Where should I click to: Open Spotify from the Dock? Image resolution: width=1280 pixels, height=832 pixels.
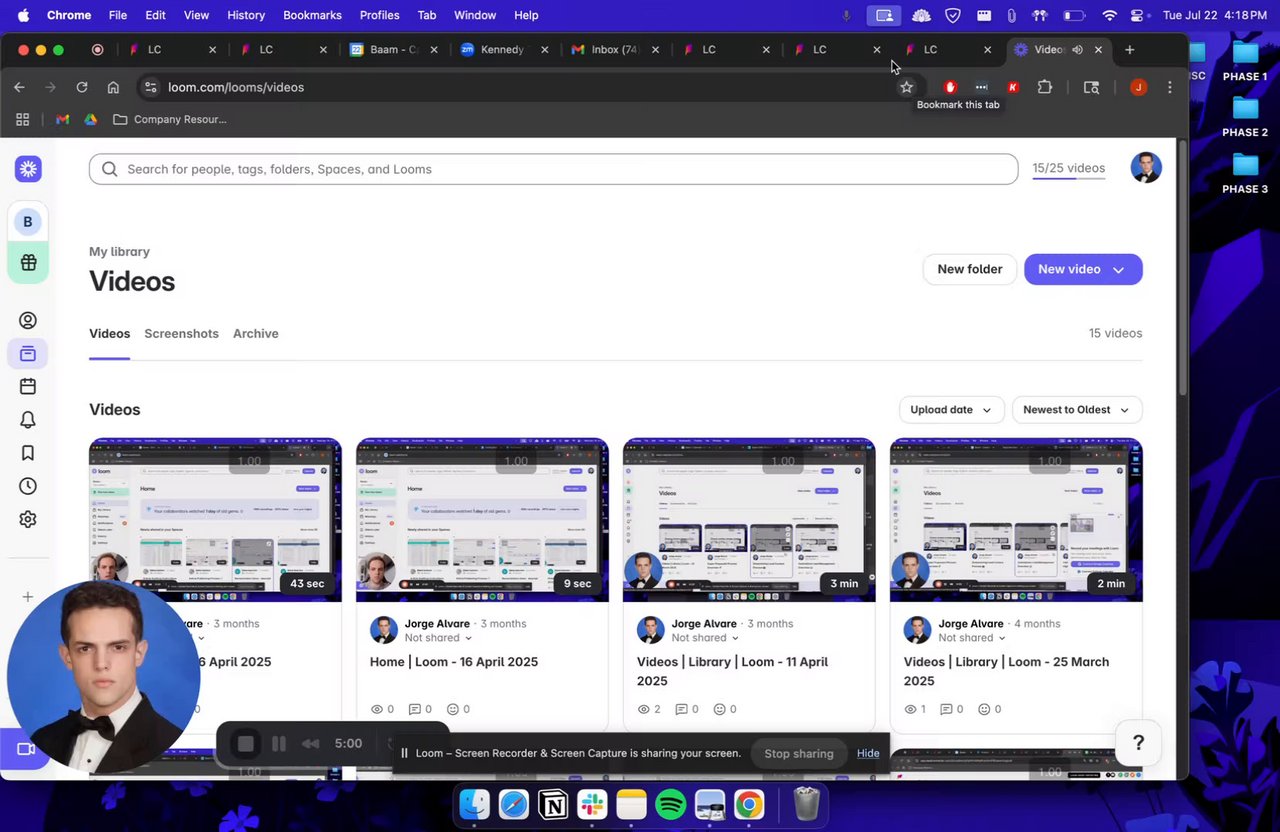point(671,804)
